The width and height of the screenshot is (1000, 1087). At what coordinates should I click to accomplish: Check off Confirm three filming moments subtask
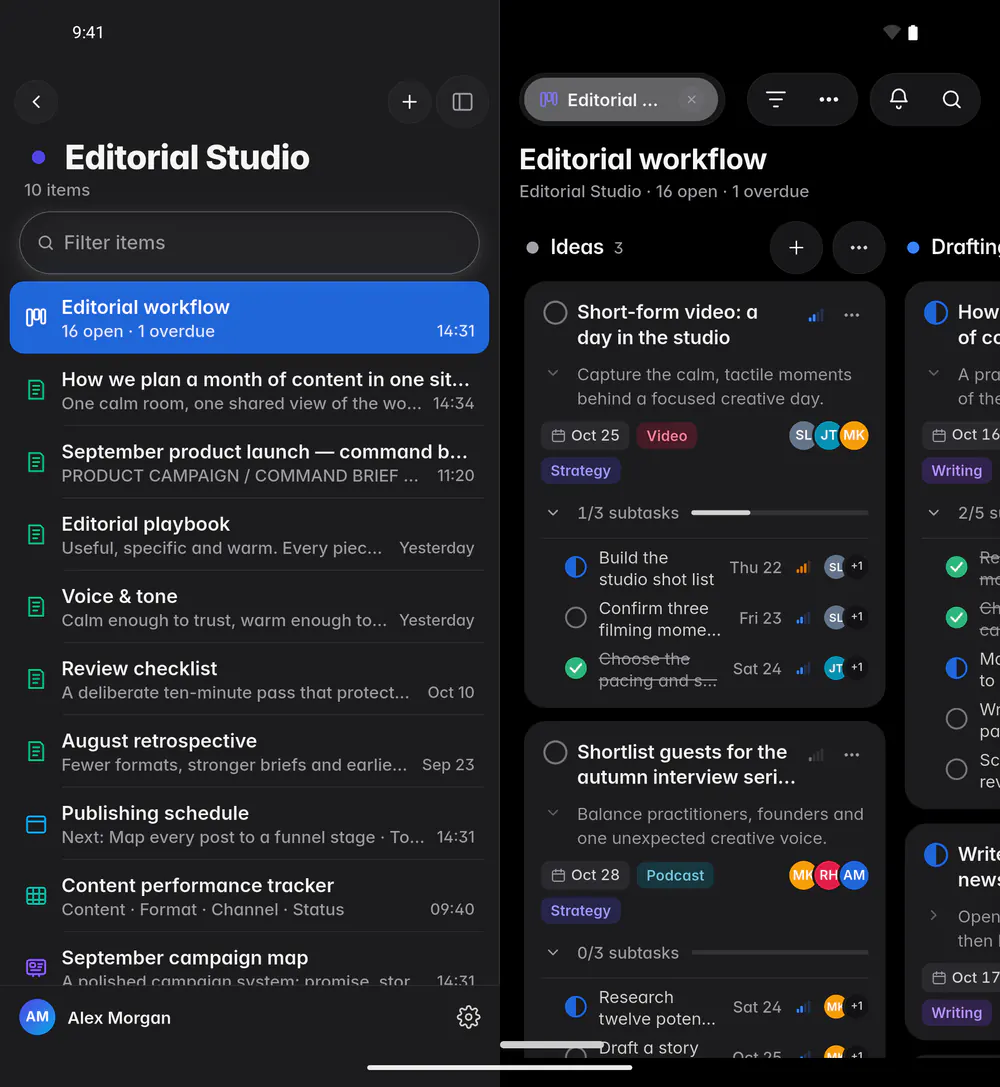(x=575, y=618)
